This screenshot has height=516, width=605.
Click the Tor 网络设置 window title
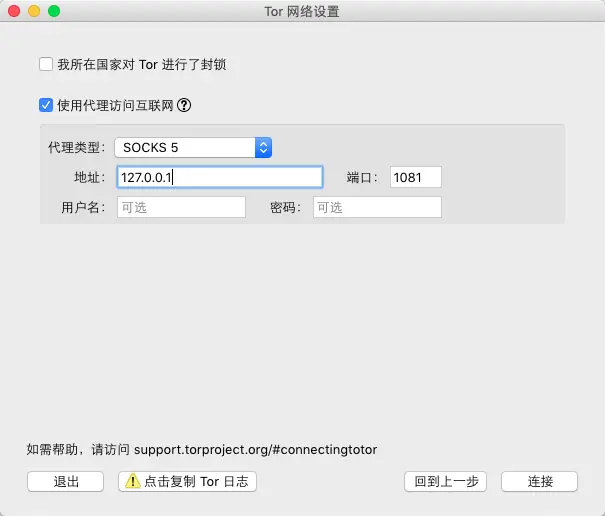tap(302, 12)
